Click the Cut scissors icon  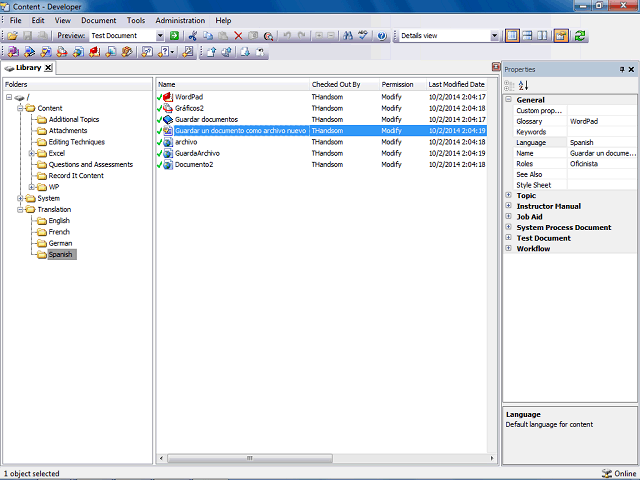[193, 36]
